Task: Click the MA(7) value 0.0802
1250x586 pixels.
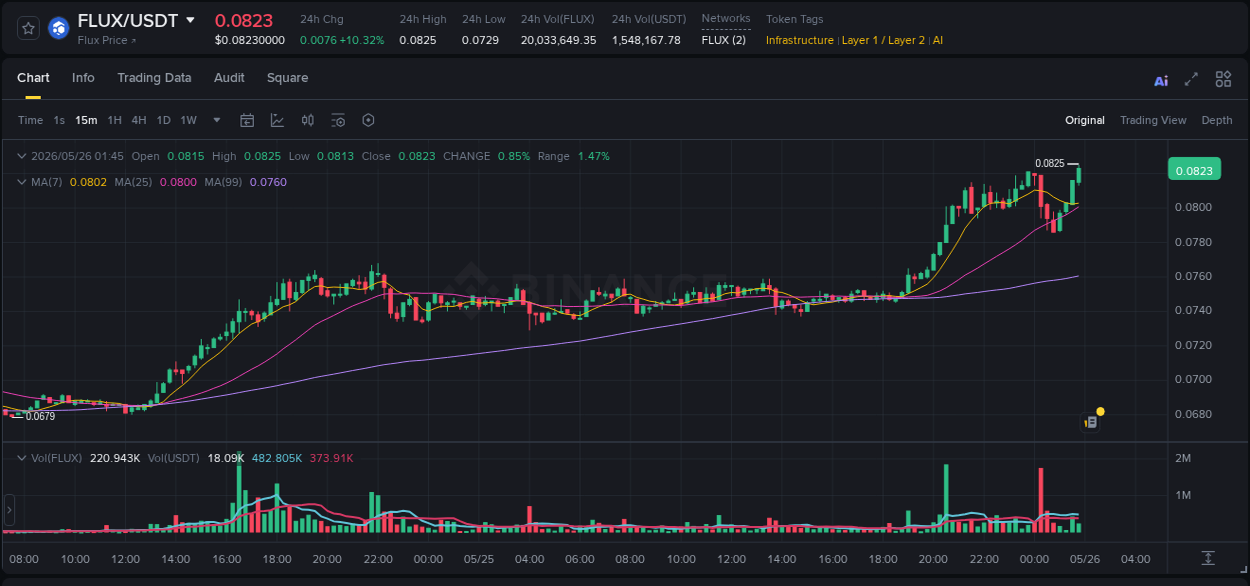Action: (x=86, y=182)
